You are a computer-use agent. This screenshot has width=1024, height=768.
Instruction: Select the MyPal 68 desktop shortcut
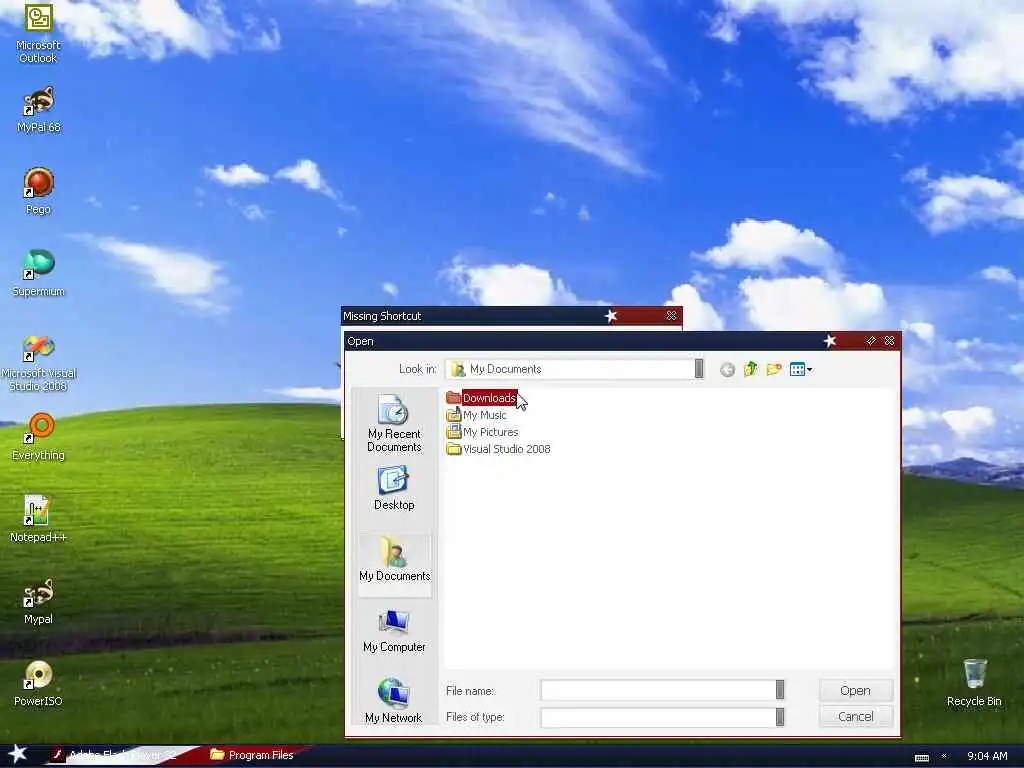click(x=39, y=110)
